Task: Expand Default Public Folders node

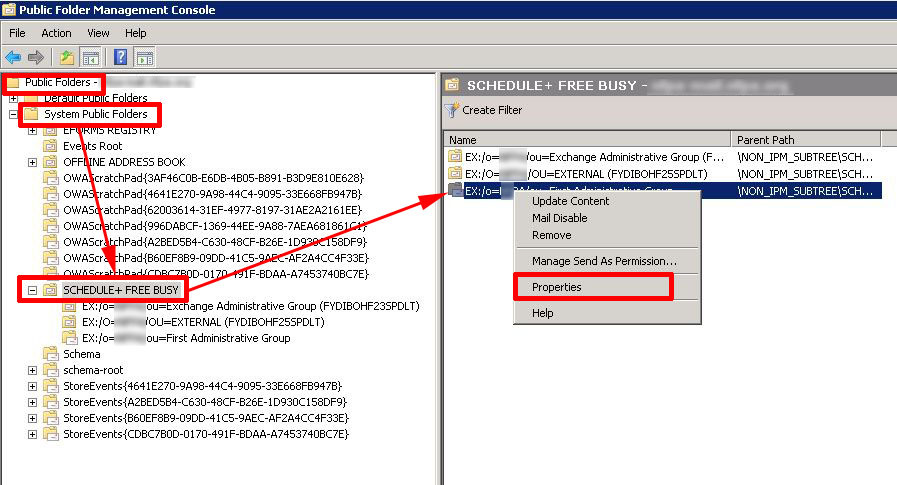Action: coord(13,98)
